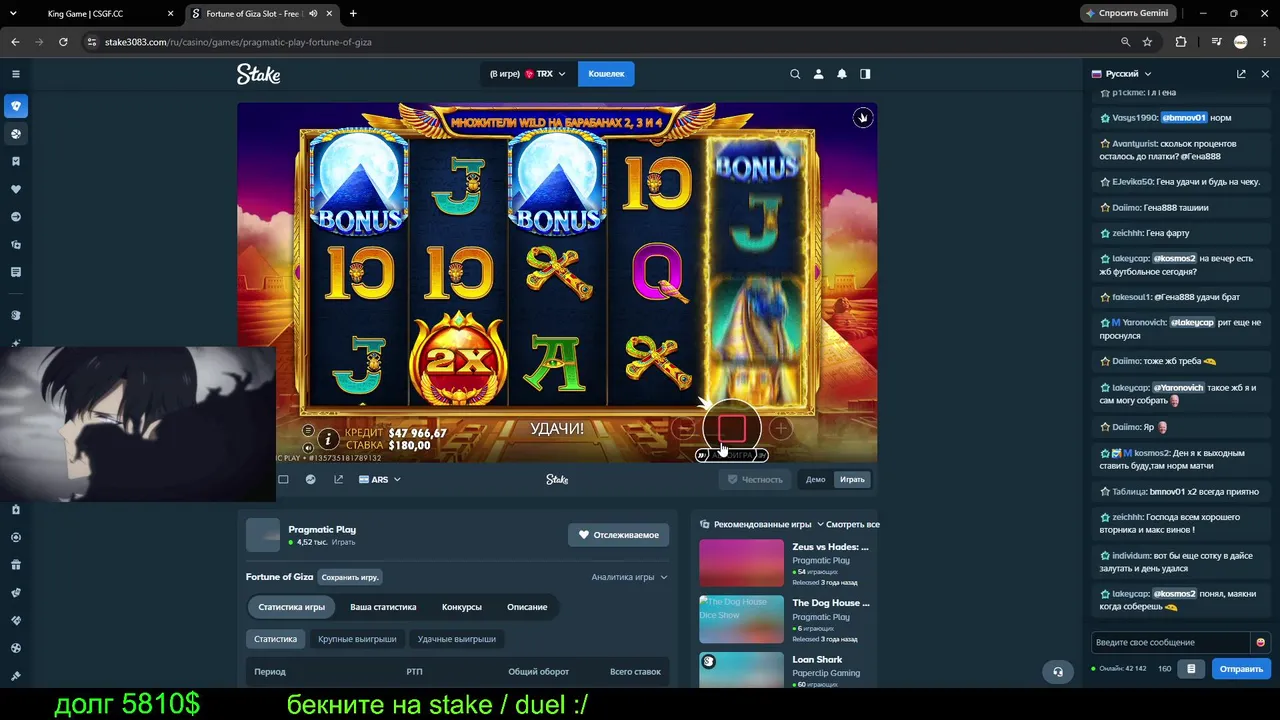The height and width of the screenshot is (720, 1280).
Task: Open the Кошелек wallet
Action: (606, 74)
